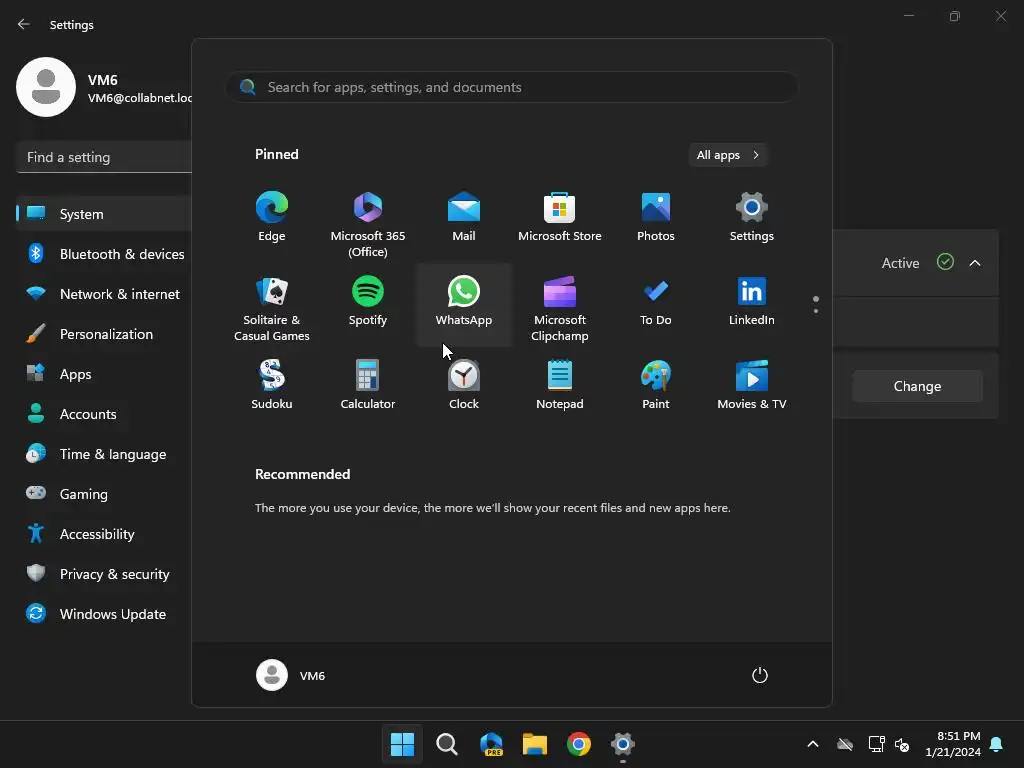
Task: Launch Google Chrome from the taskbar
Action: [x=579, y=744]
